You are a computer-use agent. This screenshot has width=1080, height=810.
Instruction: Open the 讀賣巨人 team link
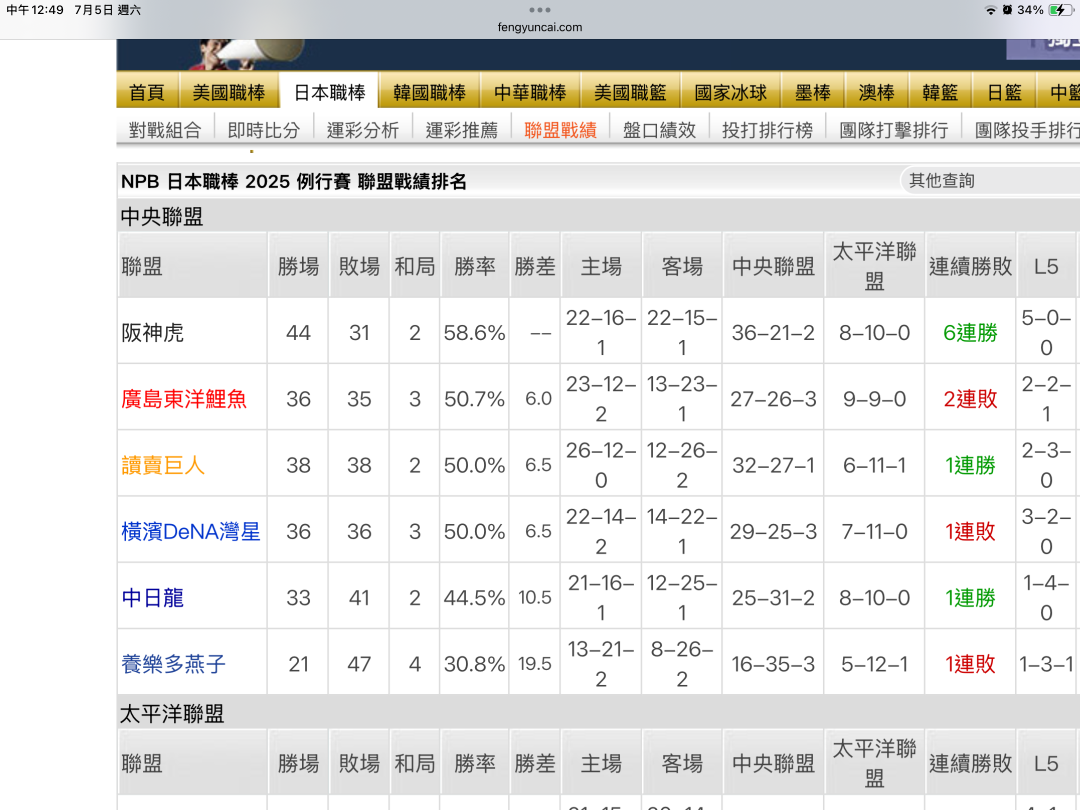click(163, 466)
